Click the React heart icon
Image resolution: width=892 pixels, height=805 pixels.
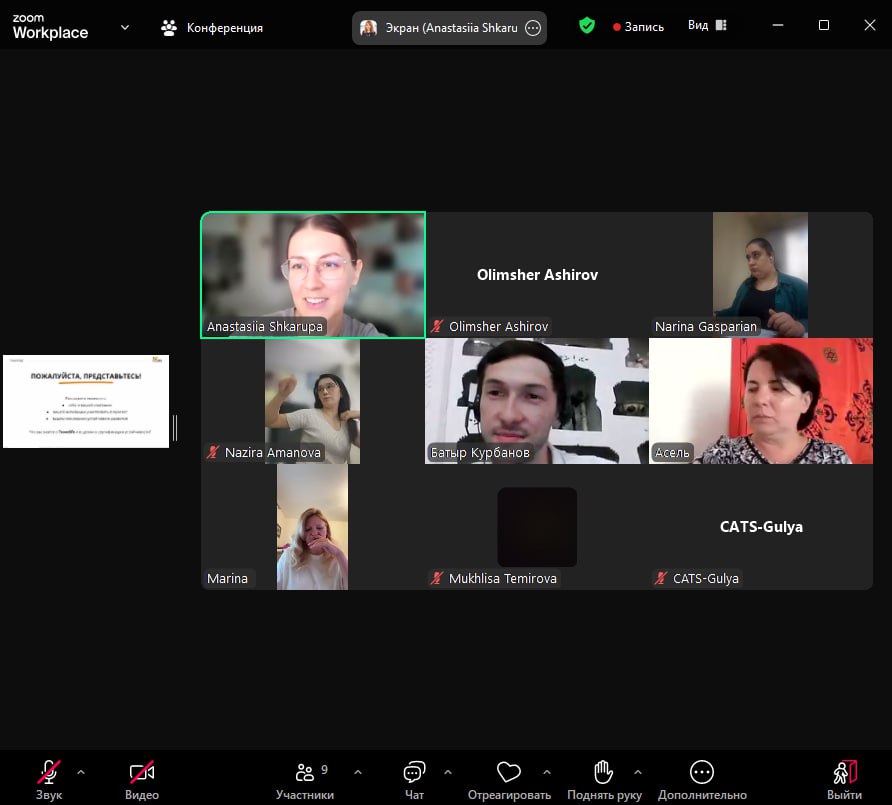[509, 773]
